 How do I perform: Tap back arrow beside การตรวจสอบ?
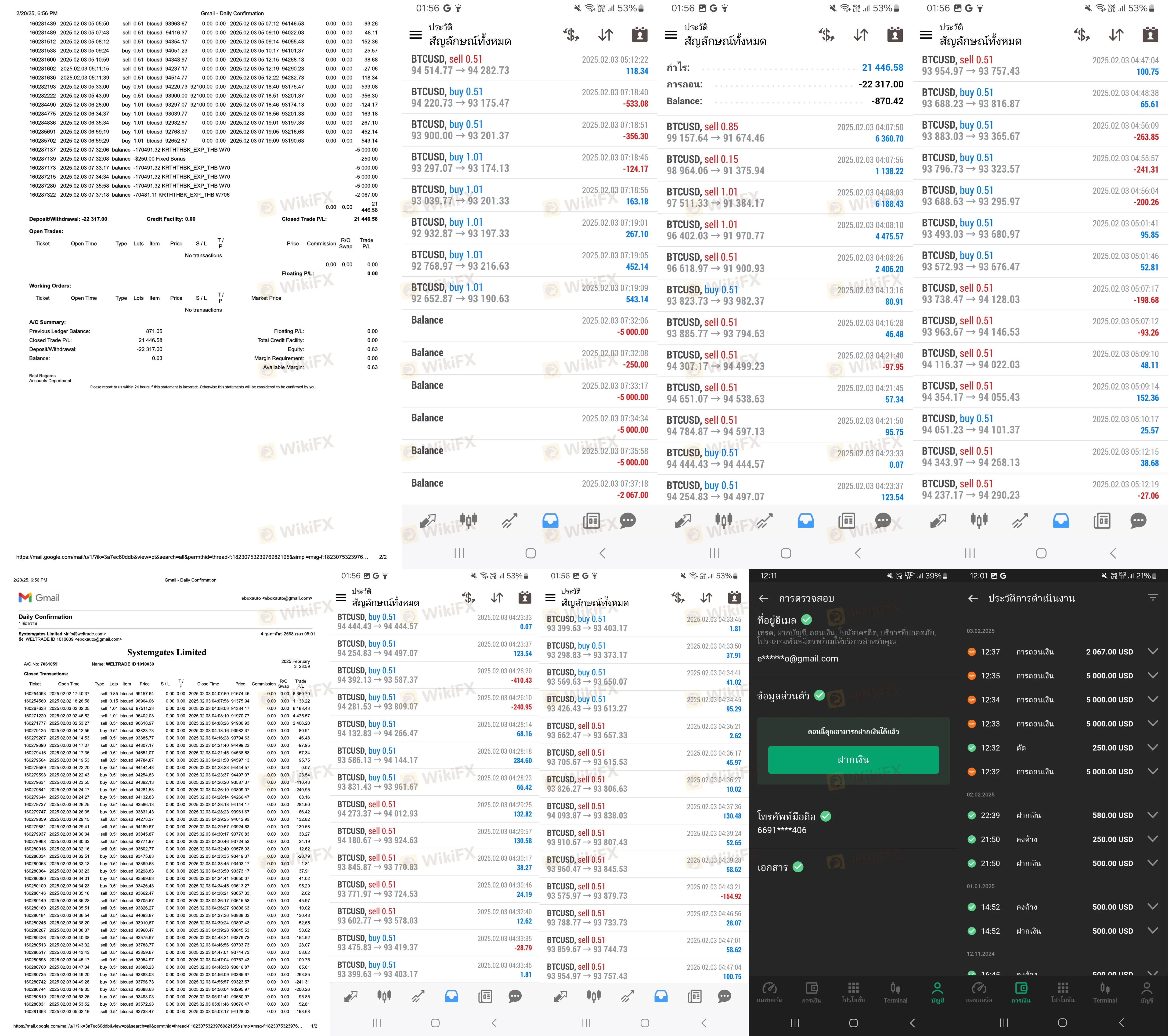[764, 598]
